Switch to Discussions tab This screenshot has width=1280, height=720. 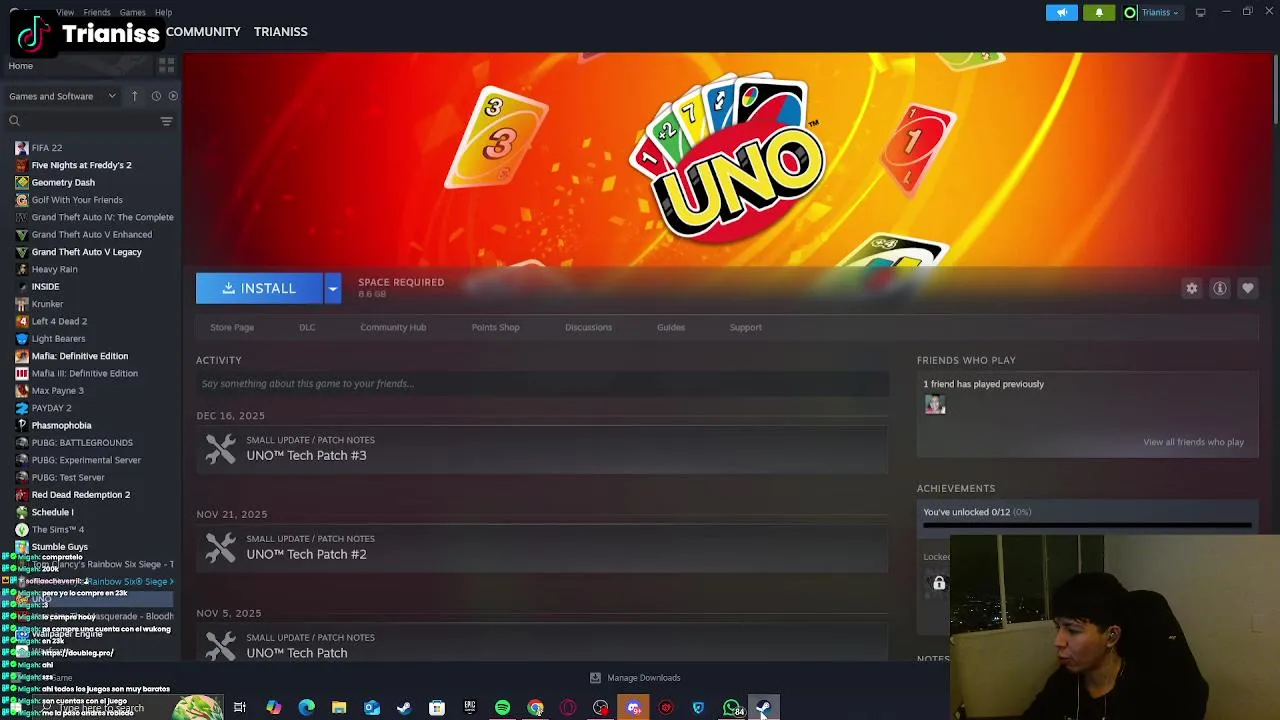[588, 327]
